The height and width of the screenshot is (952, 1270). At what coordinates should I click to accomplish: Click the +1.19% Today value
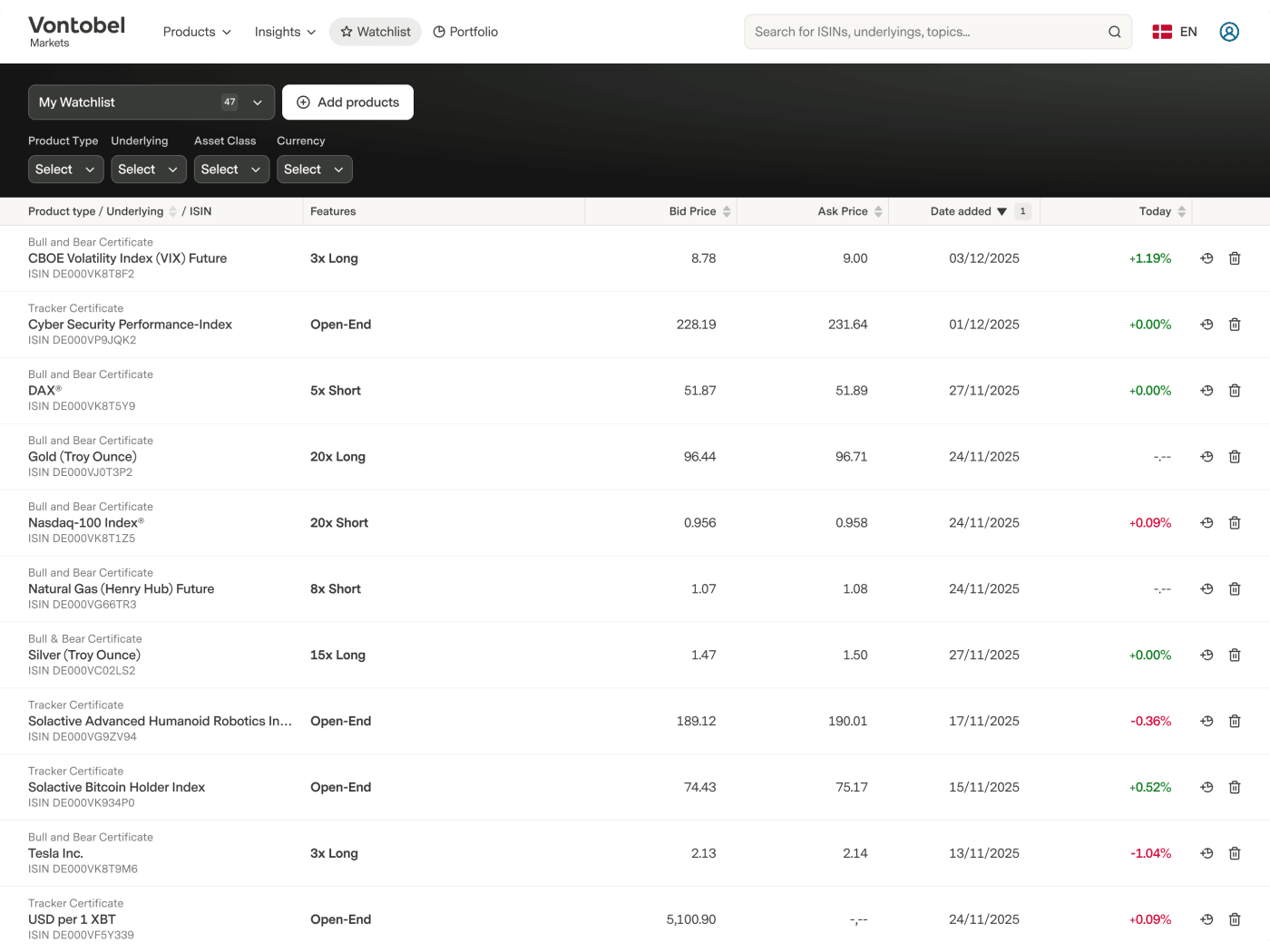click(x=1150, y=258)
